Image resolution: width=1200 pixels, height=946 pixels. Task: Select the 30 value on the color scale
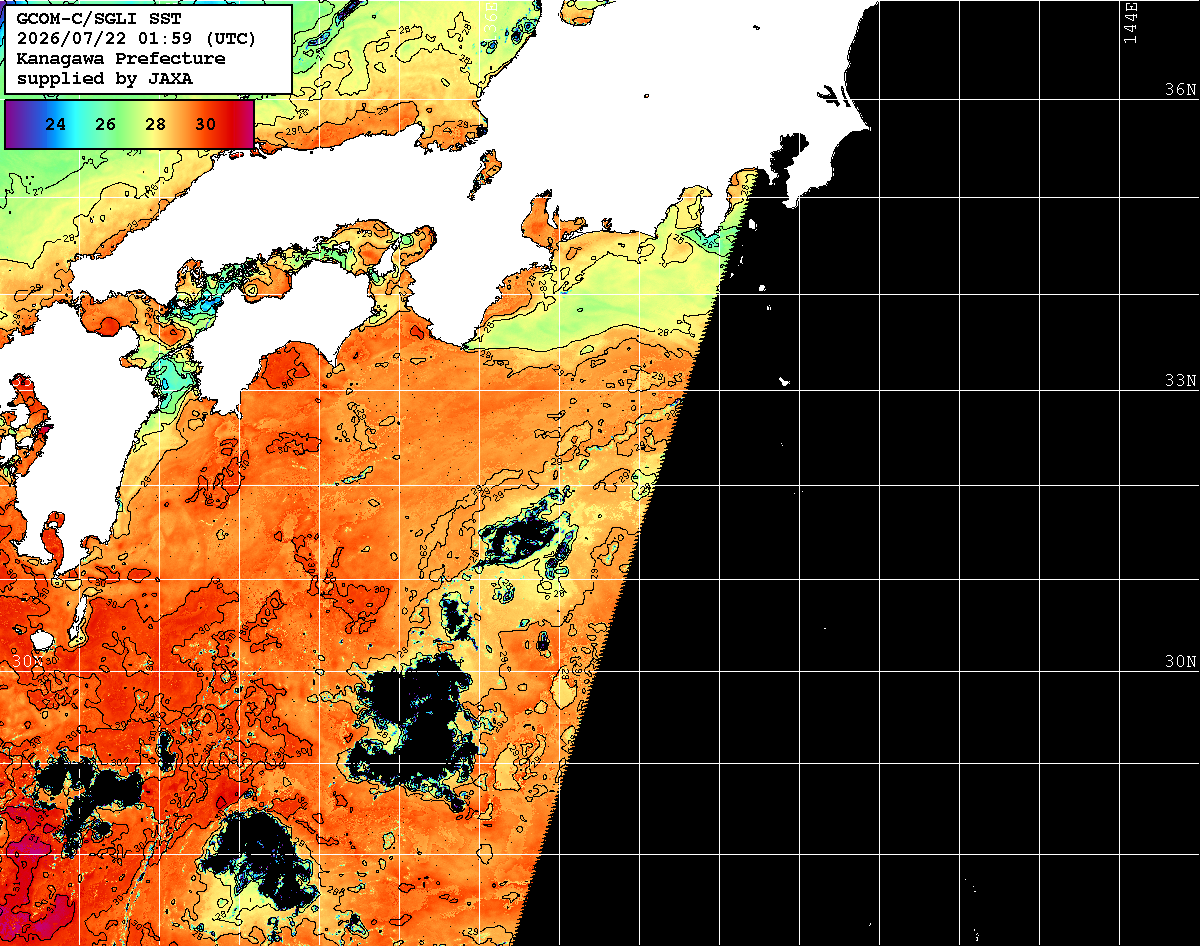click(205, 125)
